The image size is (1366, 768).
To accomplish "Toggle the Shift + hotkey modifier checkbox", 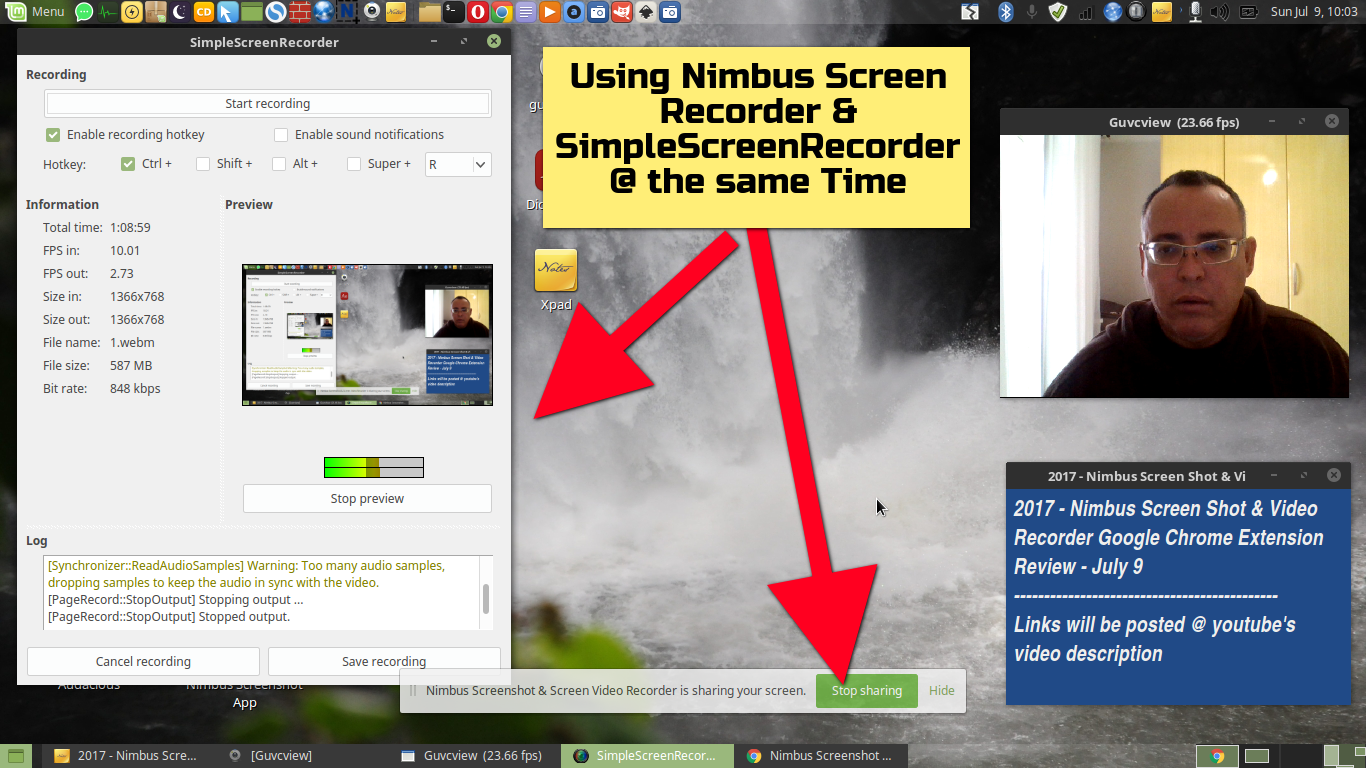I will click(203, 163).
